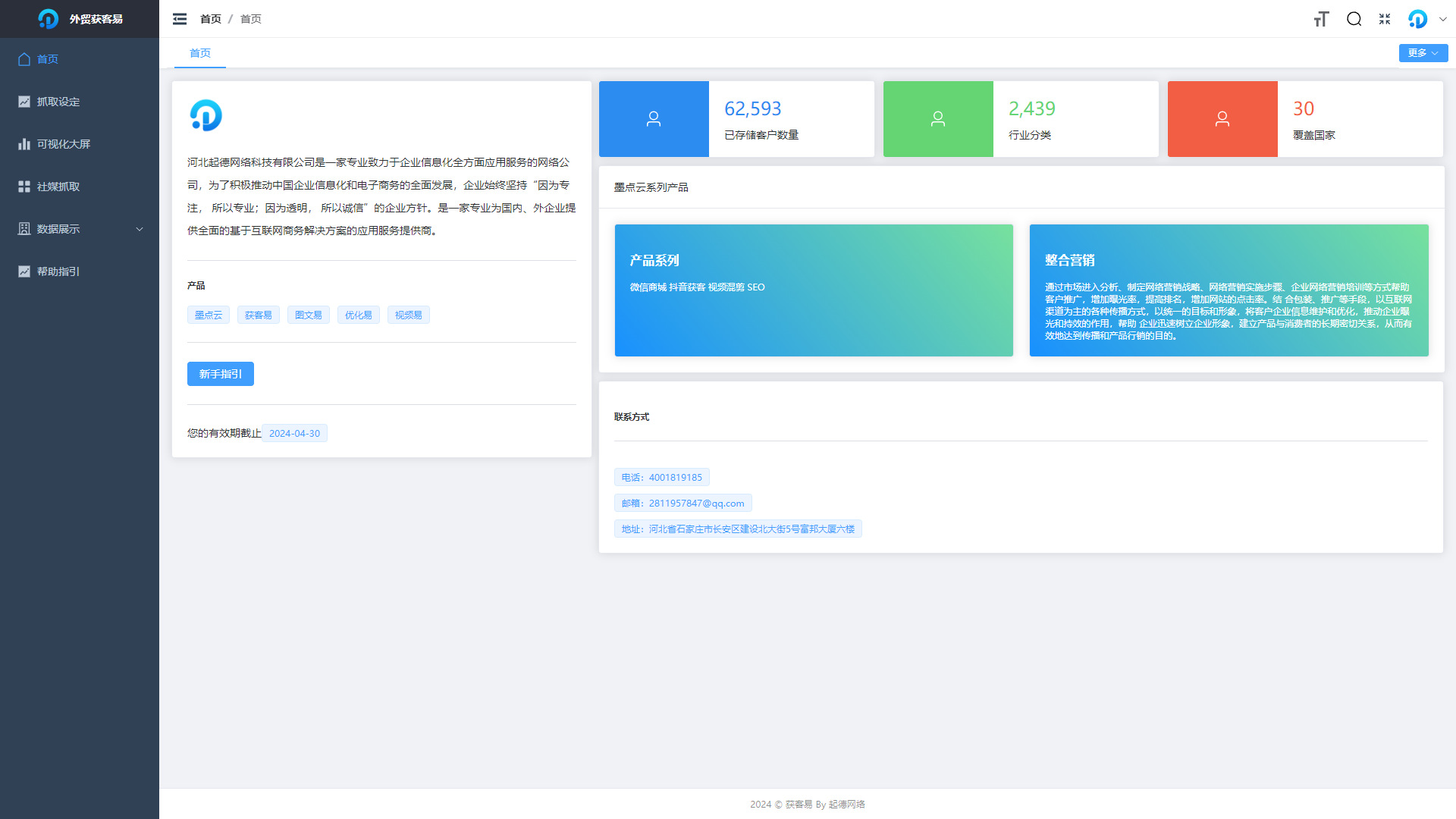The image size is (1456, 819).
Task: Open the user avatar dropdown arrow
Action: coord(1443,20)
